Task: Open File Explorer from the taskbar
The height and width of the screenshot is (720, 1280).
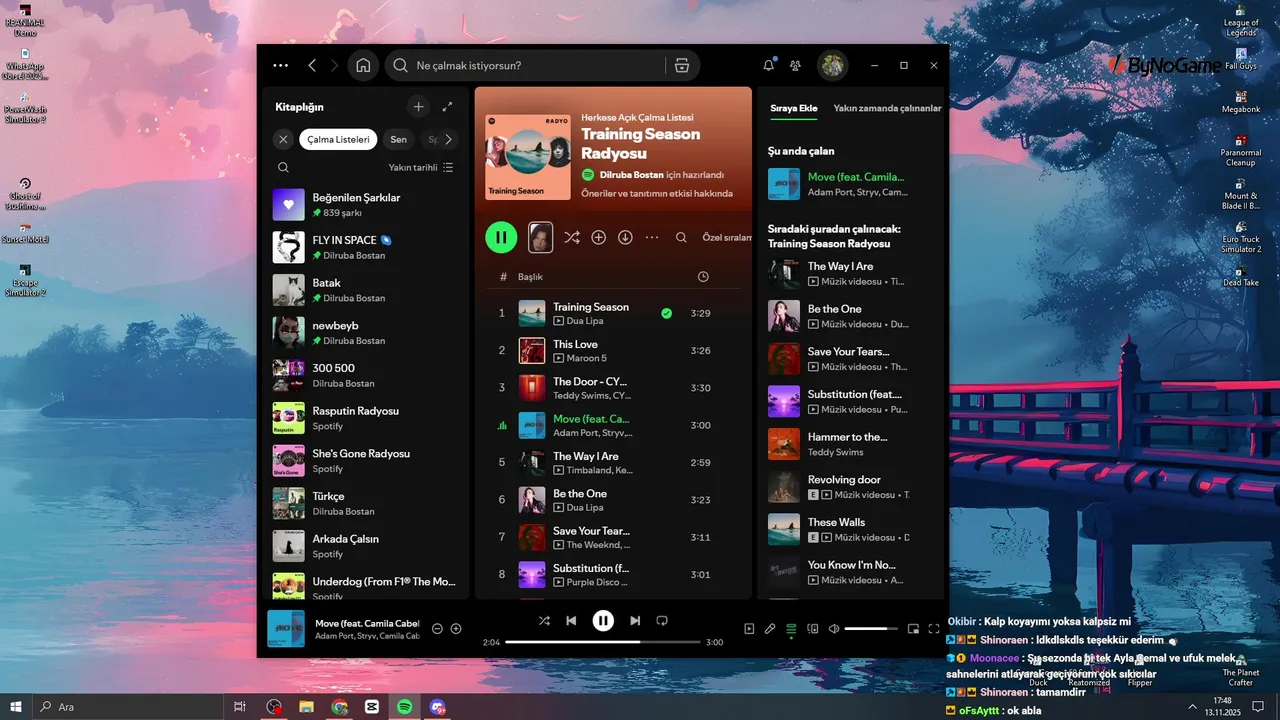Action: (307, 707)
